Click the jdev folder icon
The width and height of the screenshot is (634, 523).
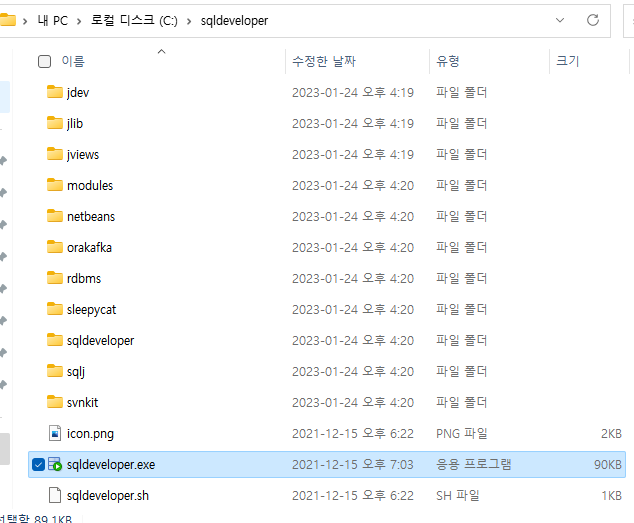click(x=55, y=92)
